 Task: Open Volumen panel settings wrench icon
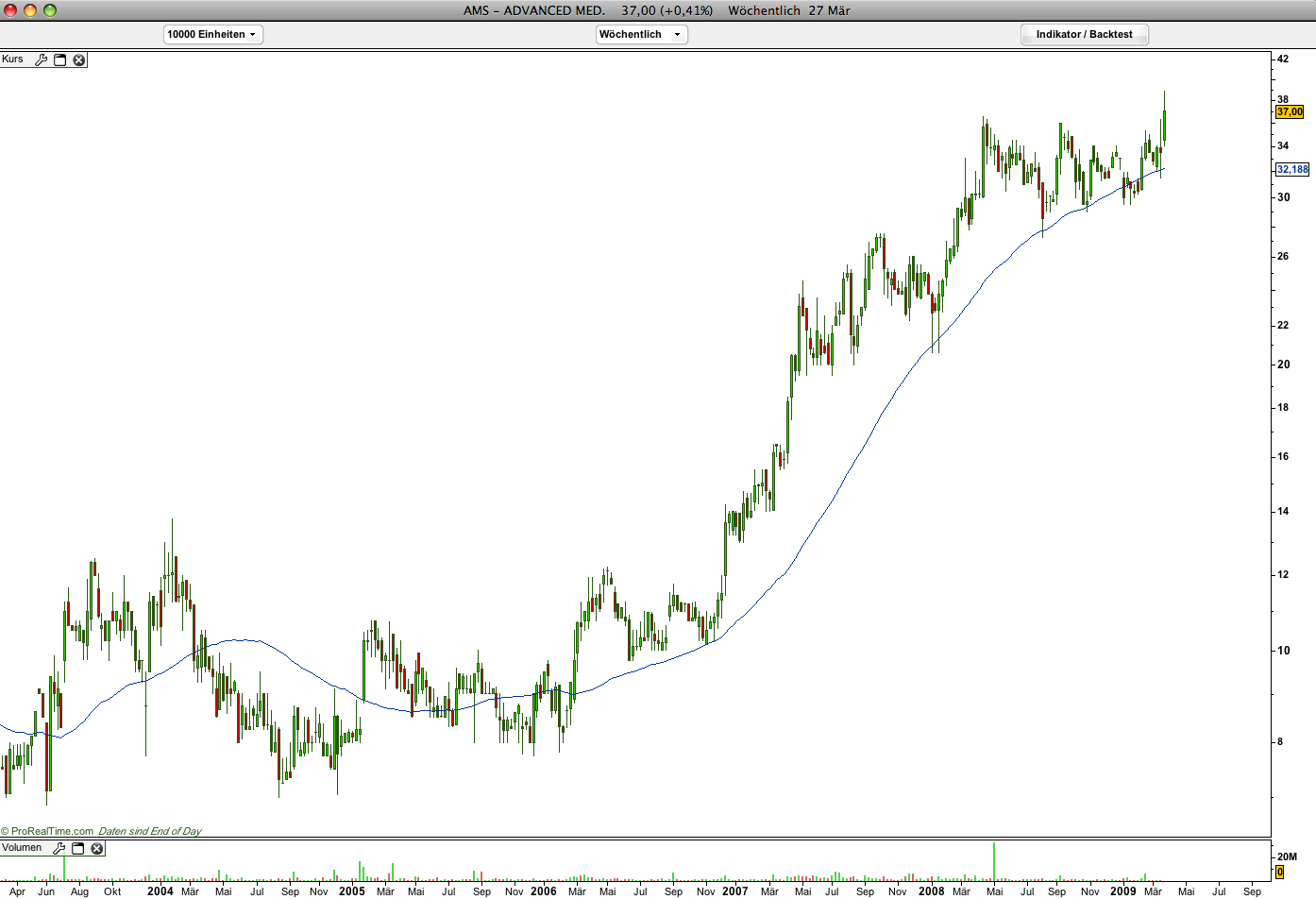pos(59,848)
